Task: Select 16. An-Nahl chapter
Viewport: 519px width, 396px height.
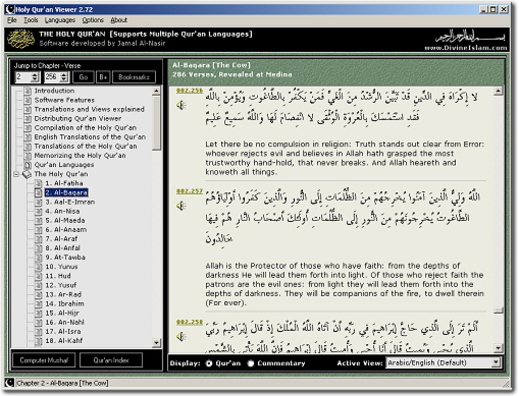Action: tap(65, 322)
